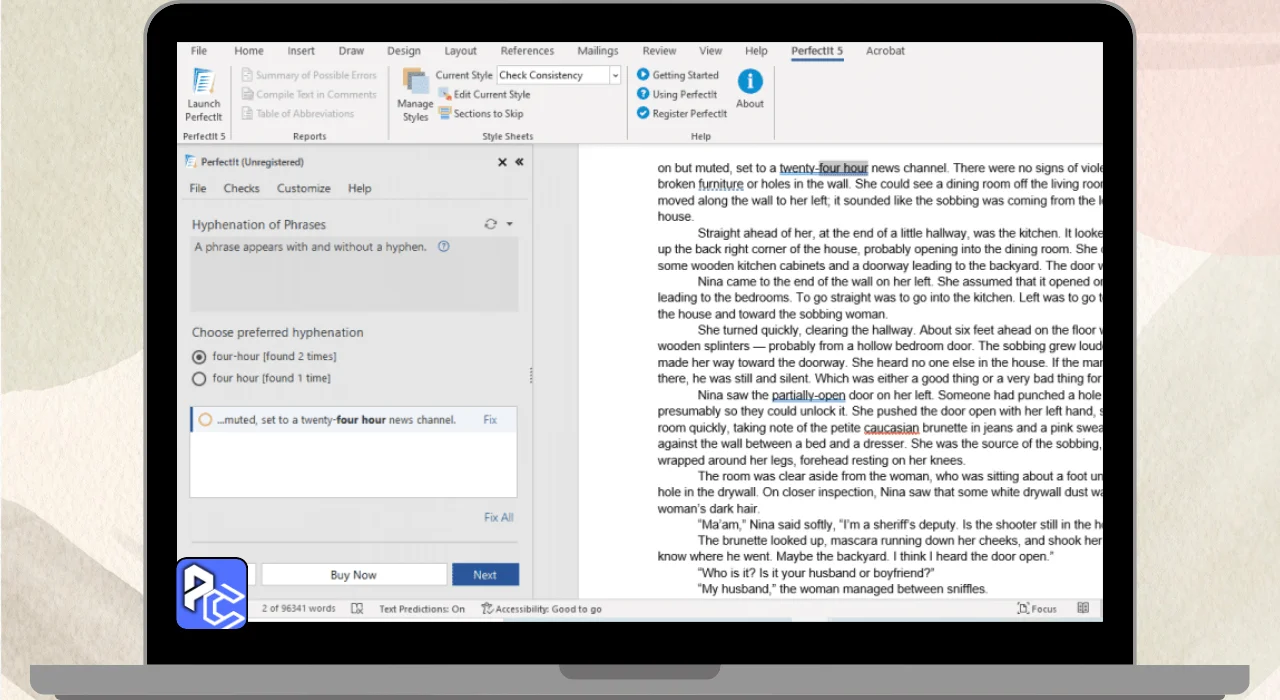
Task: Toggle the circle beside the twenty-four hour result
Action: (205, 420)
